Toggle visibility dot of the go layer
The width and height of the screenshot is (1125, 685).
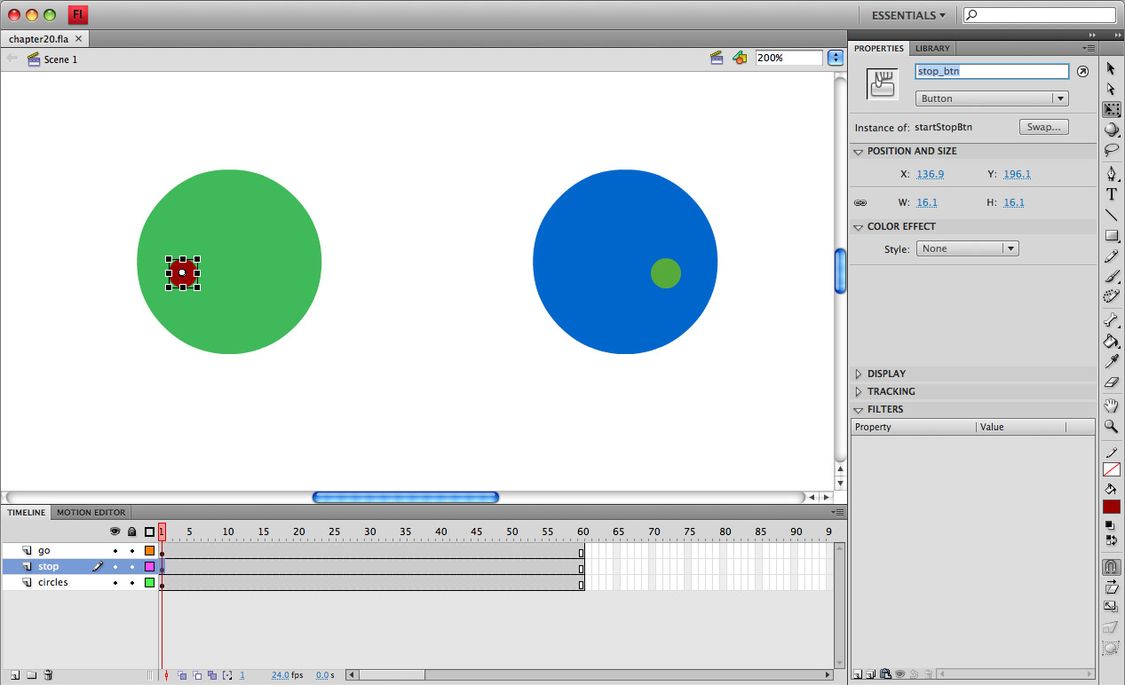point(115,551)
